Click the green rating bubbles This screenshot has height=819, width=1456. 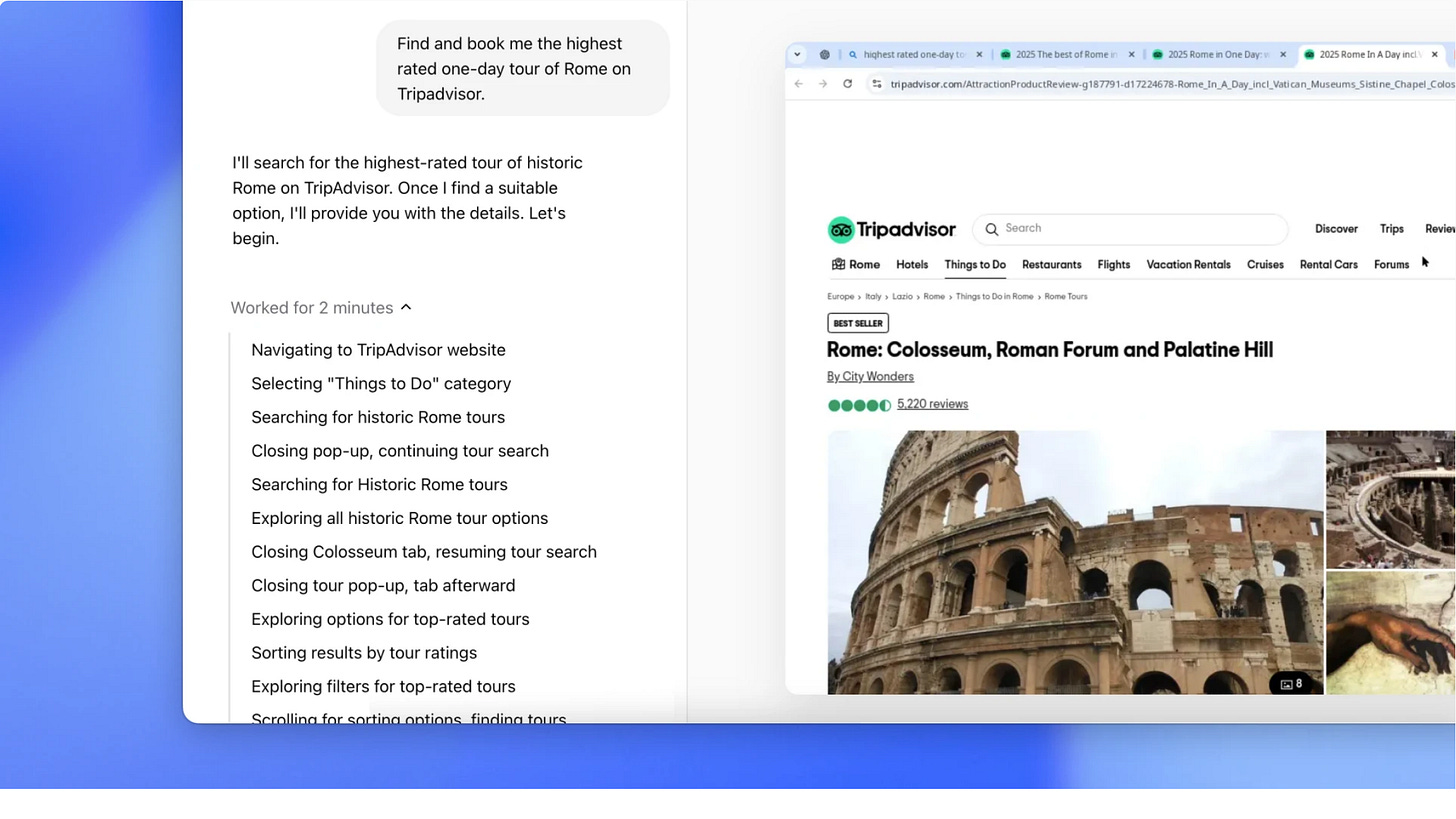(859, 405)
